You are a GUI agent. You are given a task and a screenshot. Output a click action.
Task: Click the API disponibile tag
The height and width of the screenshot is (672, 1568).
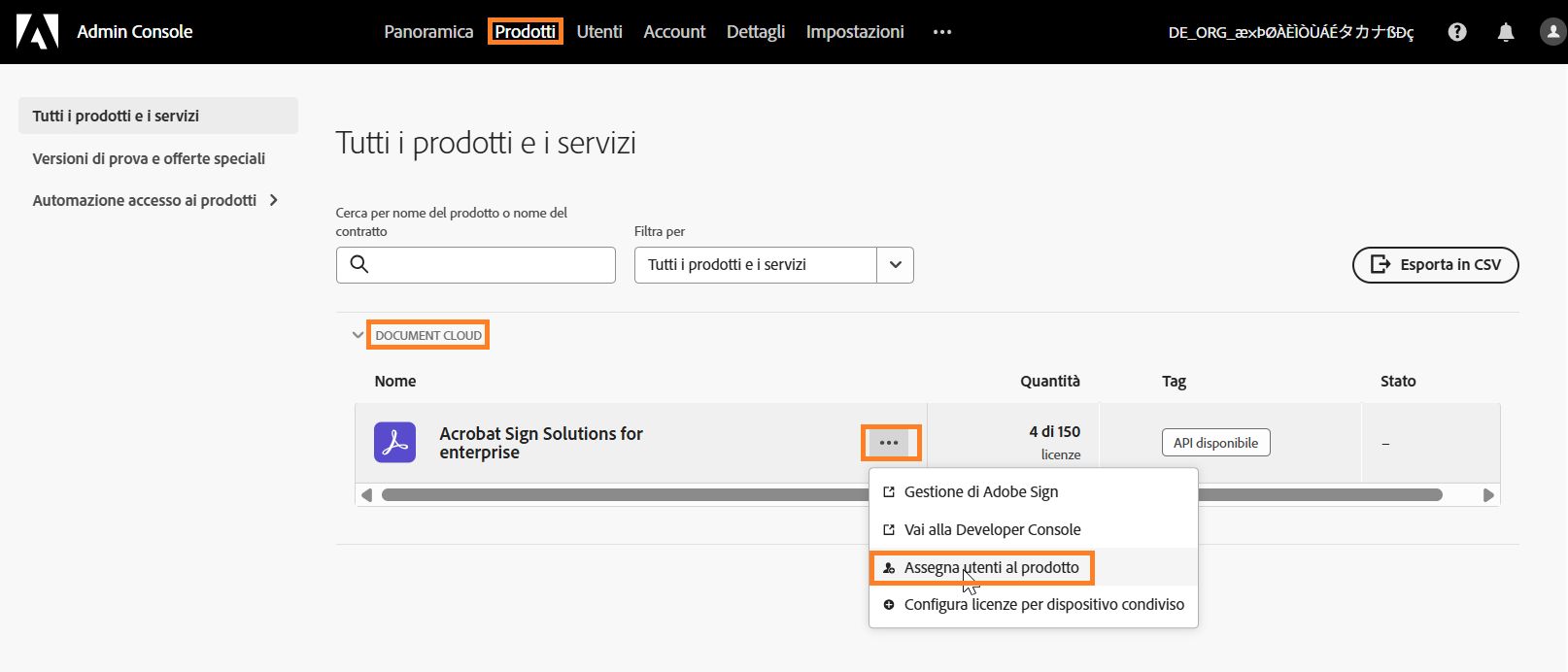[x=1215, y=443]
